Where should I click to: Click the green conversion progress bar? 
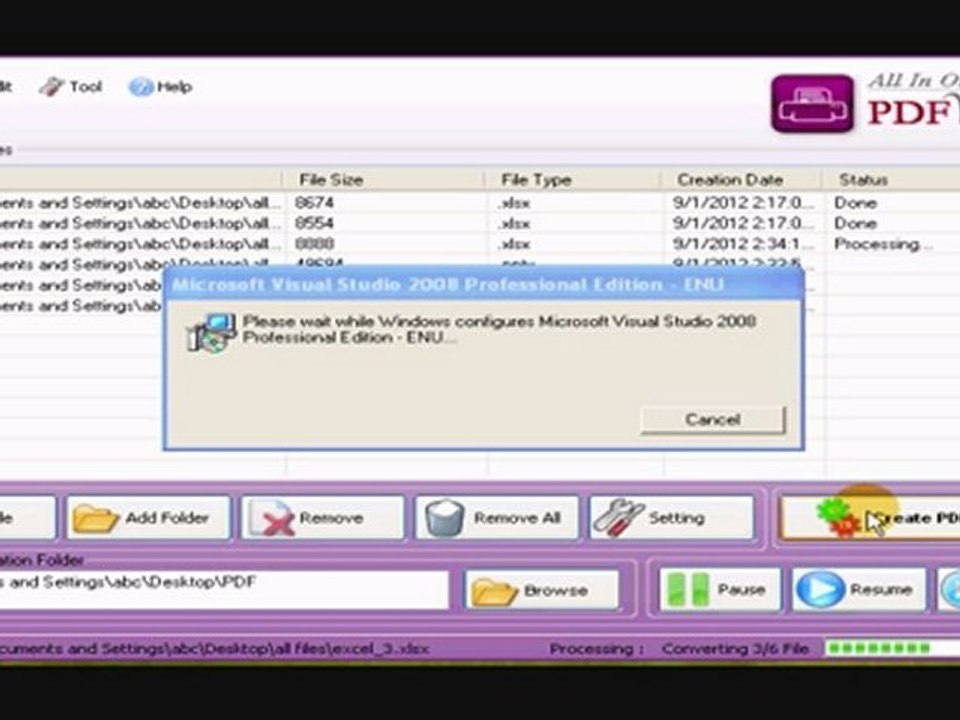click(x=891, y=648)
